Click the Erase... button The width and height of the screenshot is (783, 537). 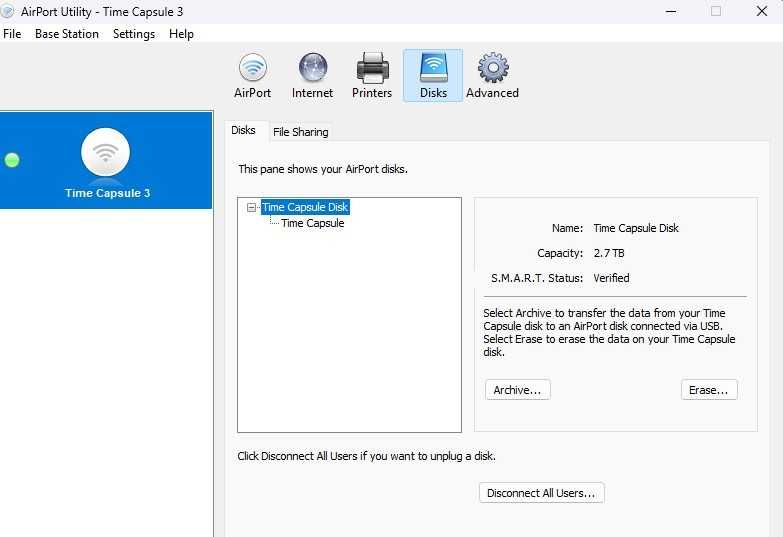click(709, 390)
